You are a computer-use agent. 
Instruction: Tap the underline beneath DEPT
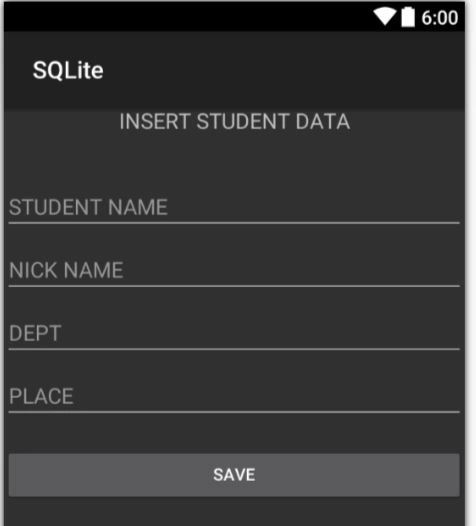tap(234, 349)
